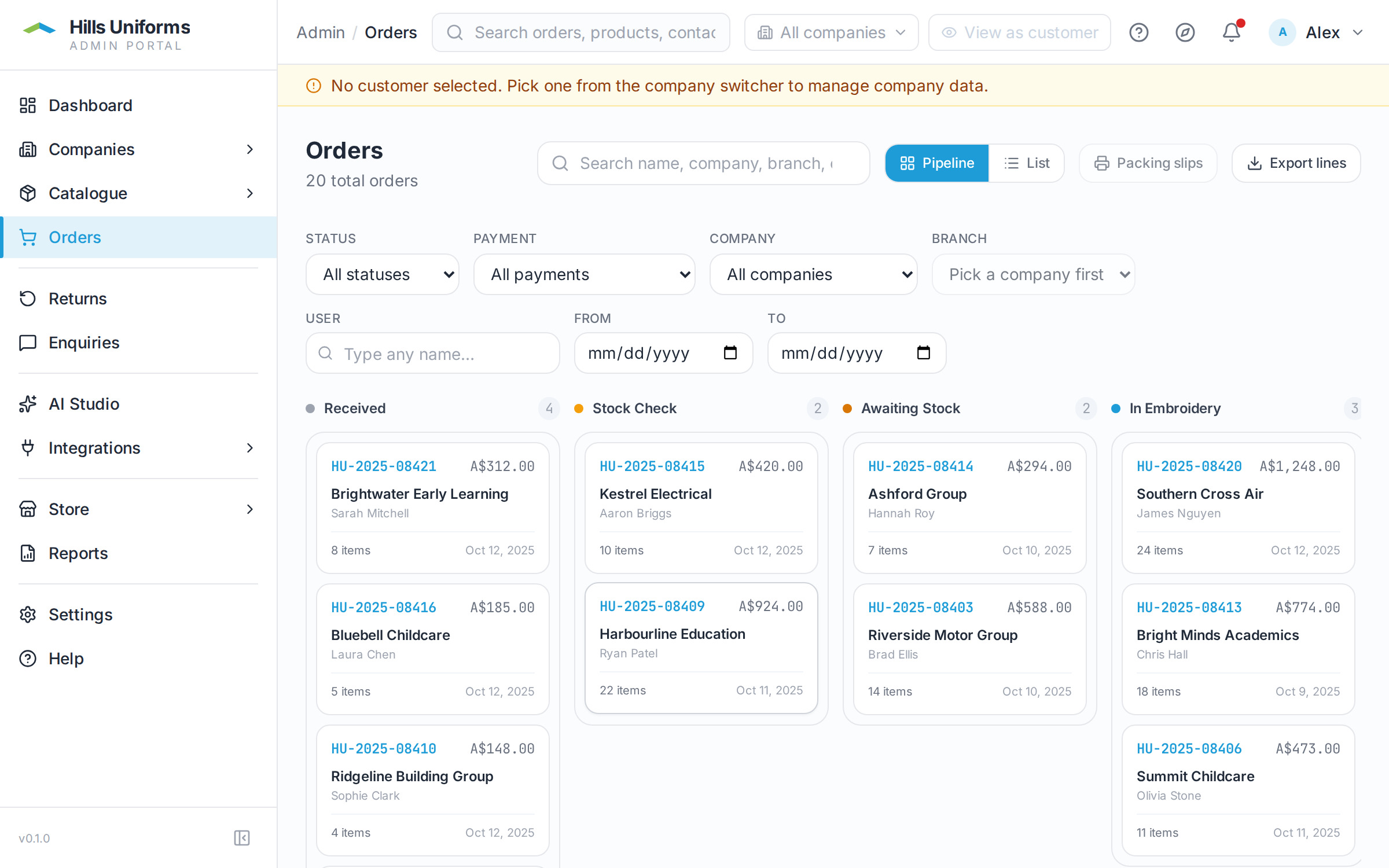The image size is (1389, 868).
Task: Click the global search orders field
Action: 580,32
